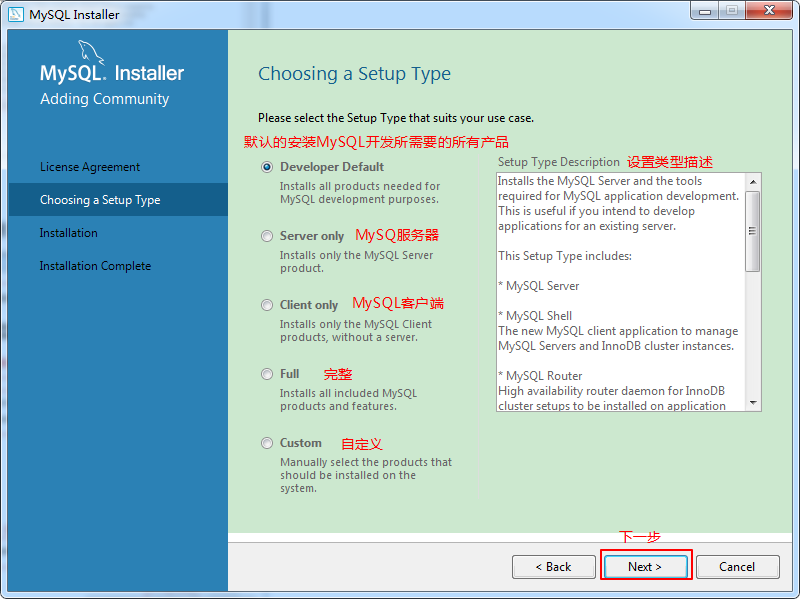This screenshot has height=599, width=800.
Task: Choose the Server only radio button
Action: click(x=267, y=236)
